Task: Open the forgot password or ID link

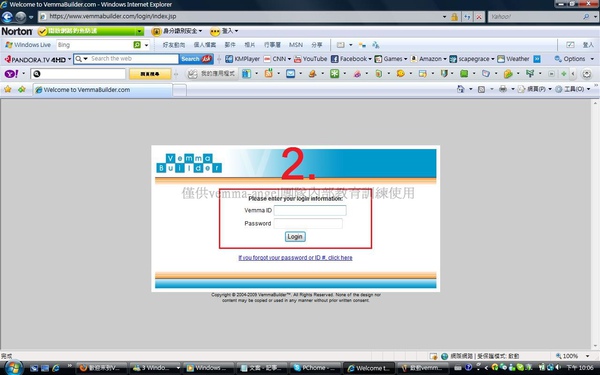Action: coord(295,258)
